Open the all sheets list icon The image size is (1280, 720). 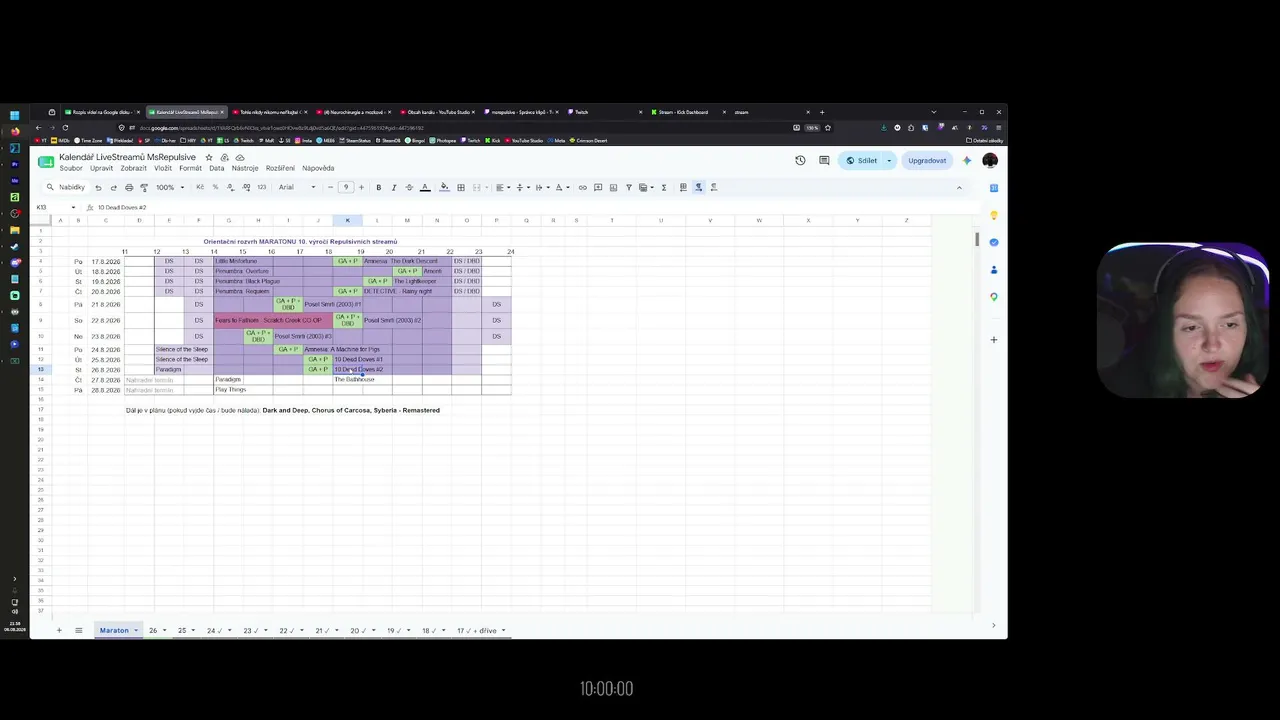(x=78, y=631)
